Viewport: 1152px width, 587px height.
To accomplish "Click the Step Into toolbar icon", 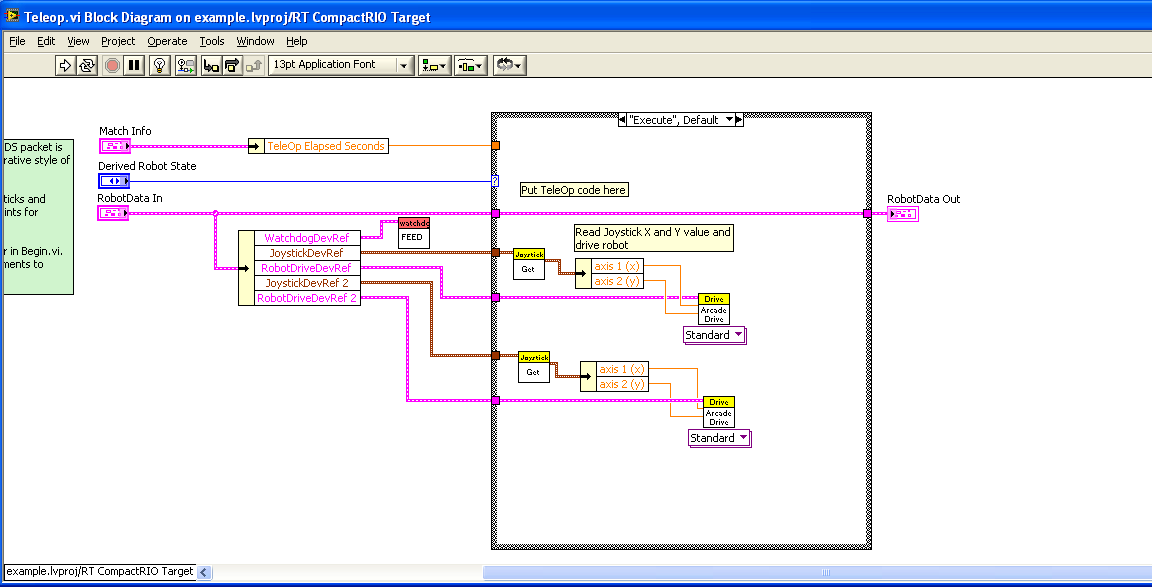I will (x=211, y=65).
